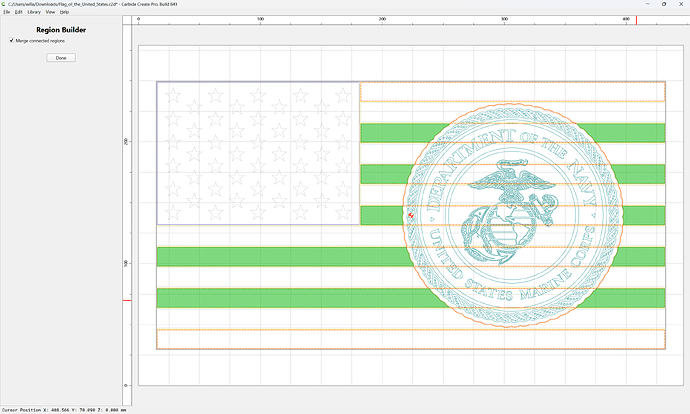This screenshot has height=414, width=690.
Task: Close the Carbide Create window
Action: [680, 4]
